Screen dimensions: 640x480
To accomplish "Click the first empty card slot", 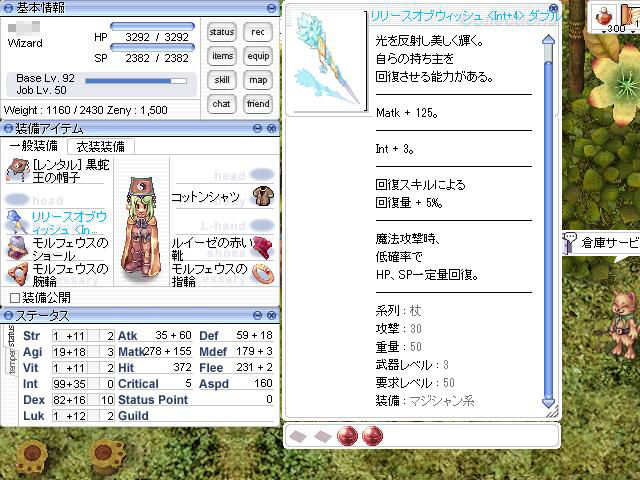I will tap(298, 436).
